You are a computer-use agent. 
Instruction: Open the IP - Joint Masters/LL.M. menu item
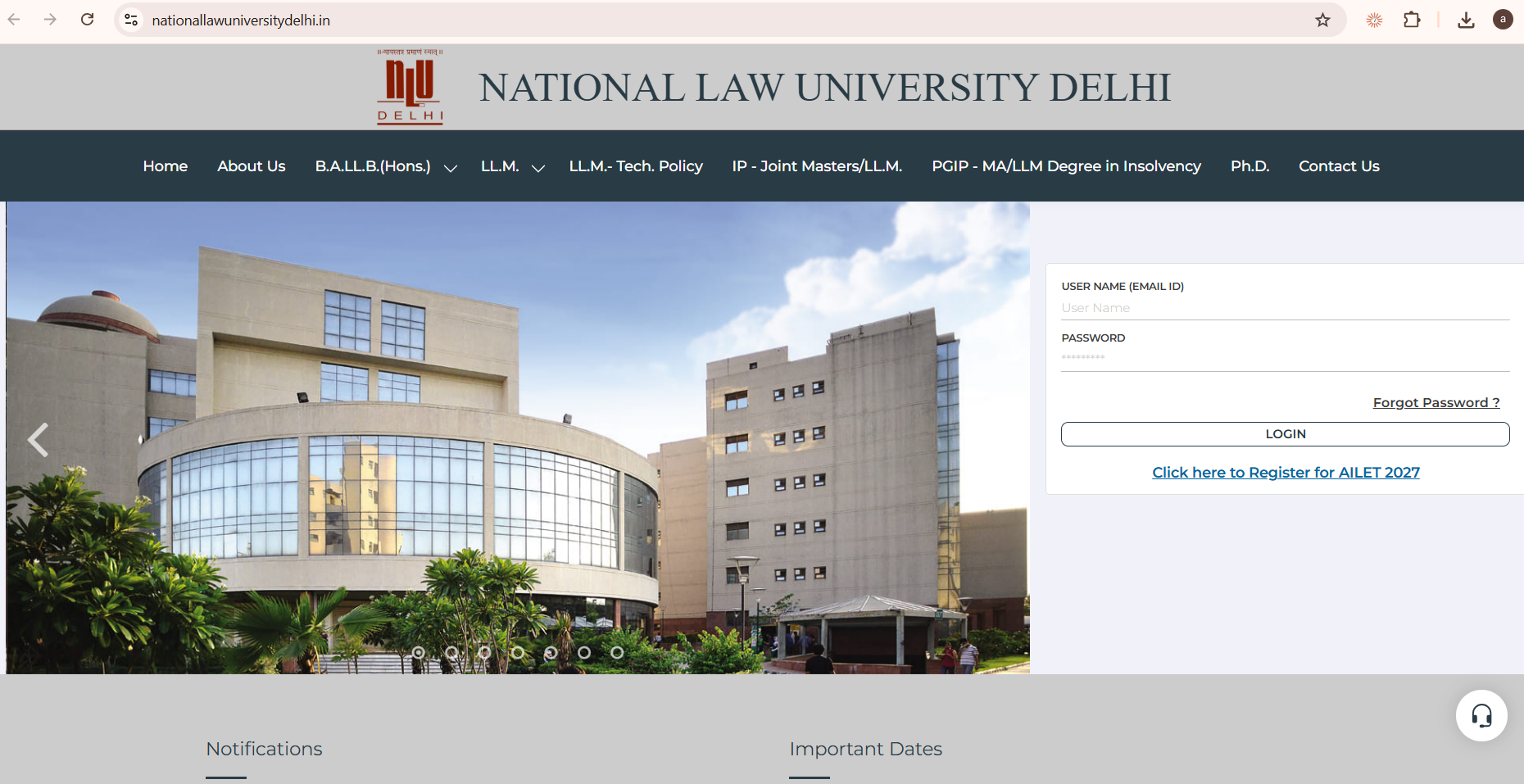click(x=817, y=166)
